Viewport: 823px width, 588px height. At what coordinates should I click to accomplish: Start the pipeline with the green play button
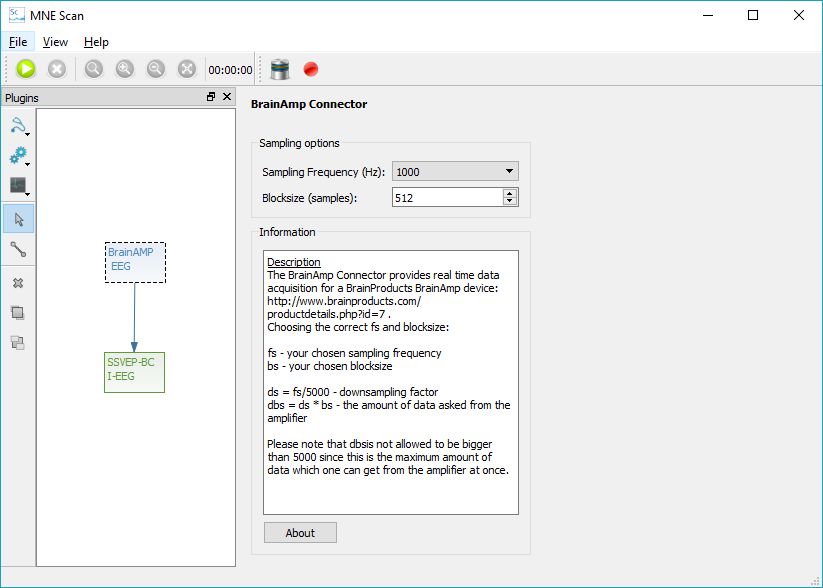(26, 69)
